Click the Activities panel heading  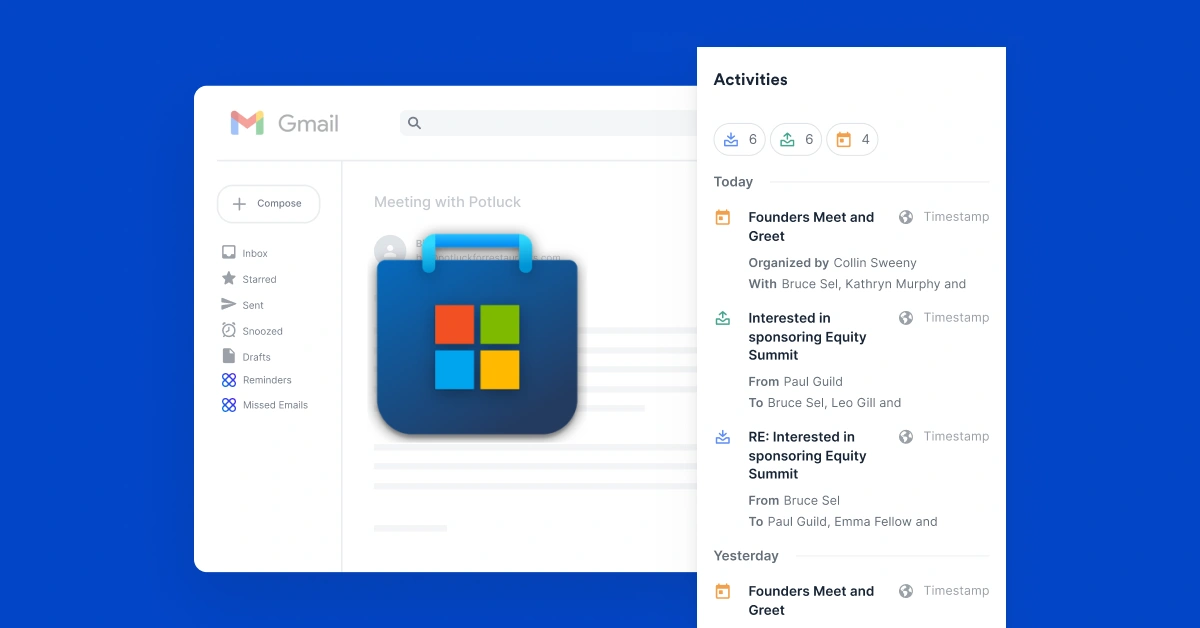(750, 80)
